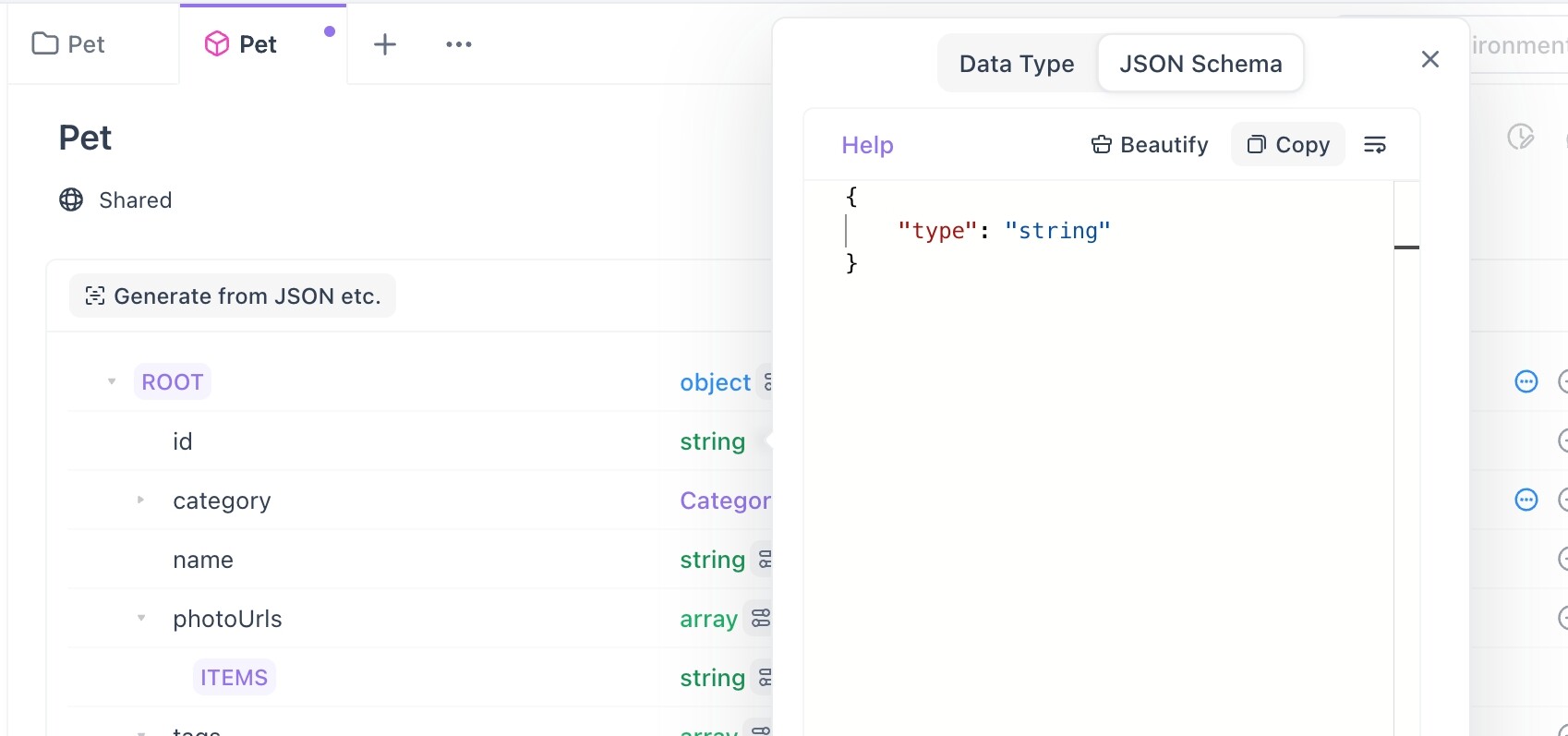The width and height of the screenshot is (1568, 736).
Task: Toggle word wrap icon in schema toolbar
Action: pyautogui.click(x=1375, y=145)
